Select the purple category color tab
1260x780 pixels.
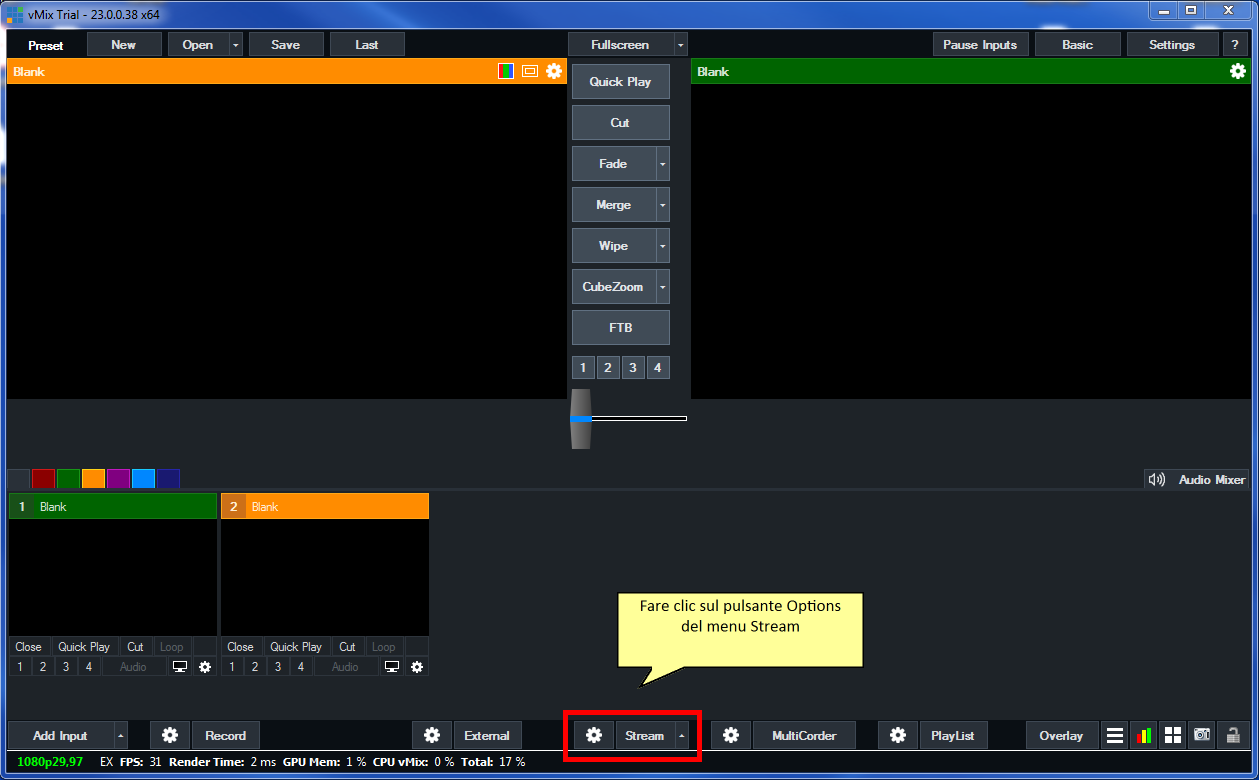click(x=118, y=479)
